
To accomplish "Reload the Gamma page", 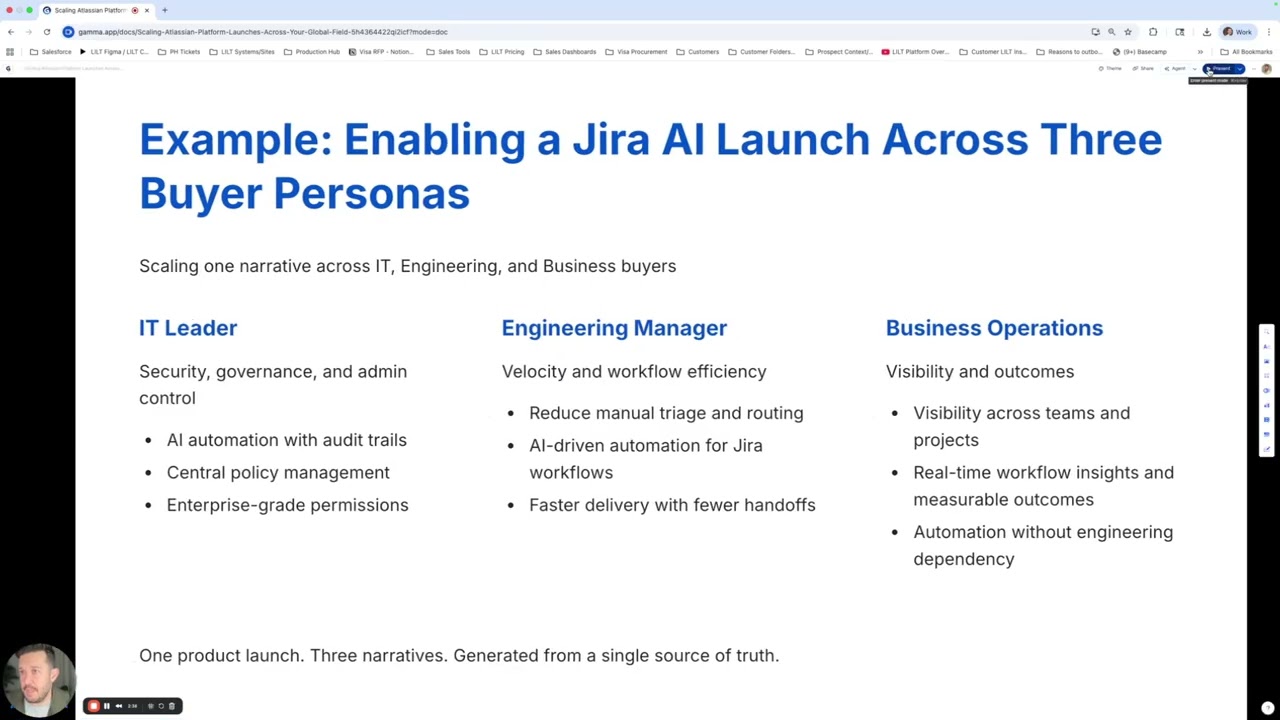I will click(x=46, y=32).
